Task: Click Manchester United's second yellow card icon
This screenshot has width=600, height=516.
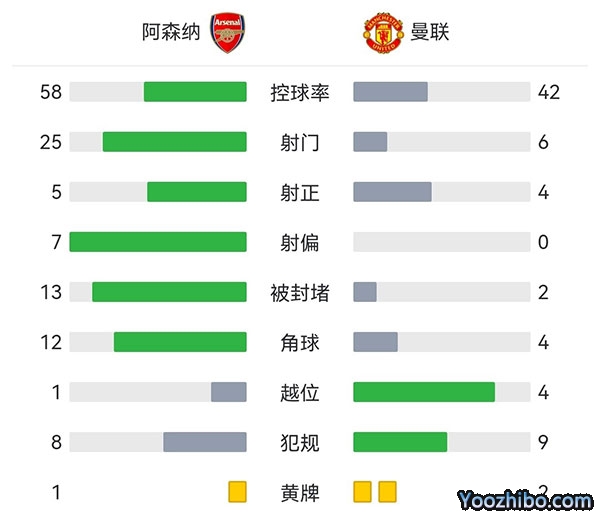Action: (387, 492)
